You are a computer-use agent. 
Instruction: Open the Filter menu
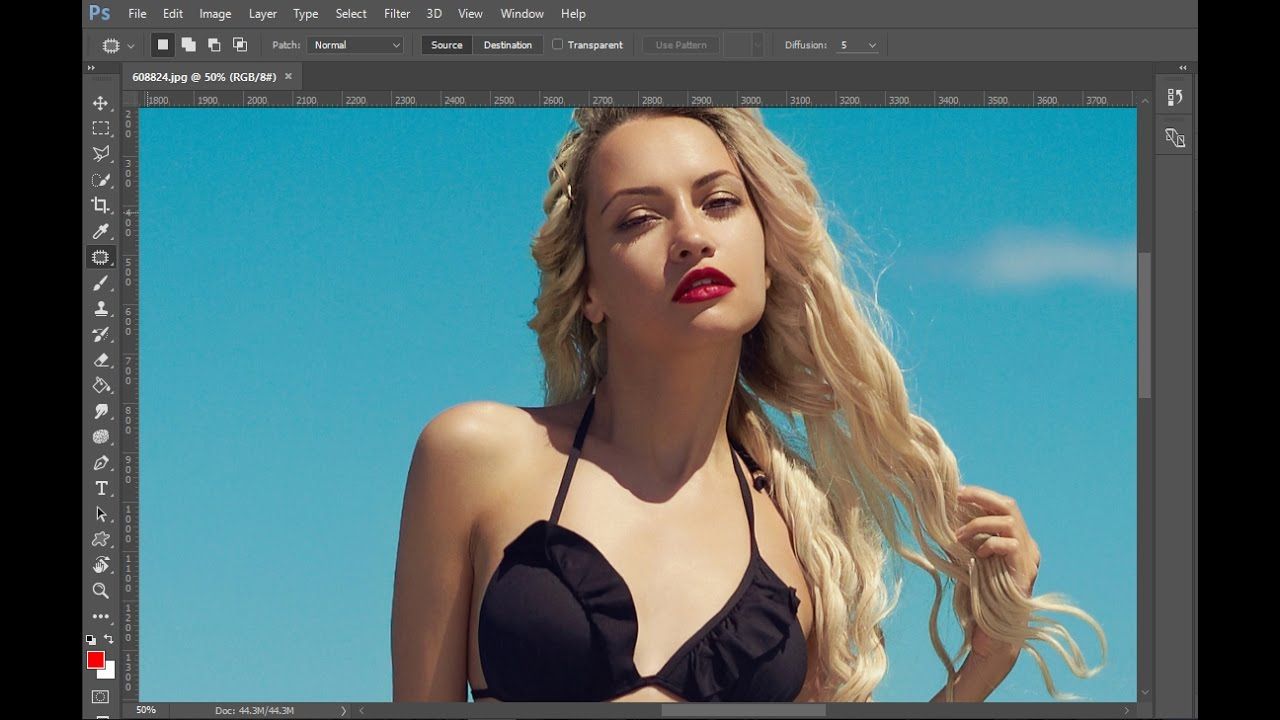[397, 14]
